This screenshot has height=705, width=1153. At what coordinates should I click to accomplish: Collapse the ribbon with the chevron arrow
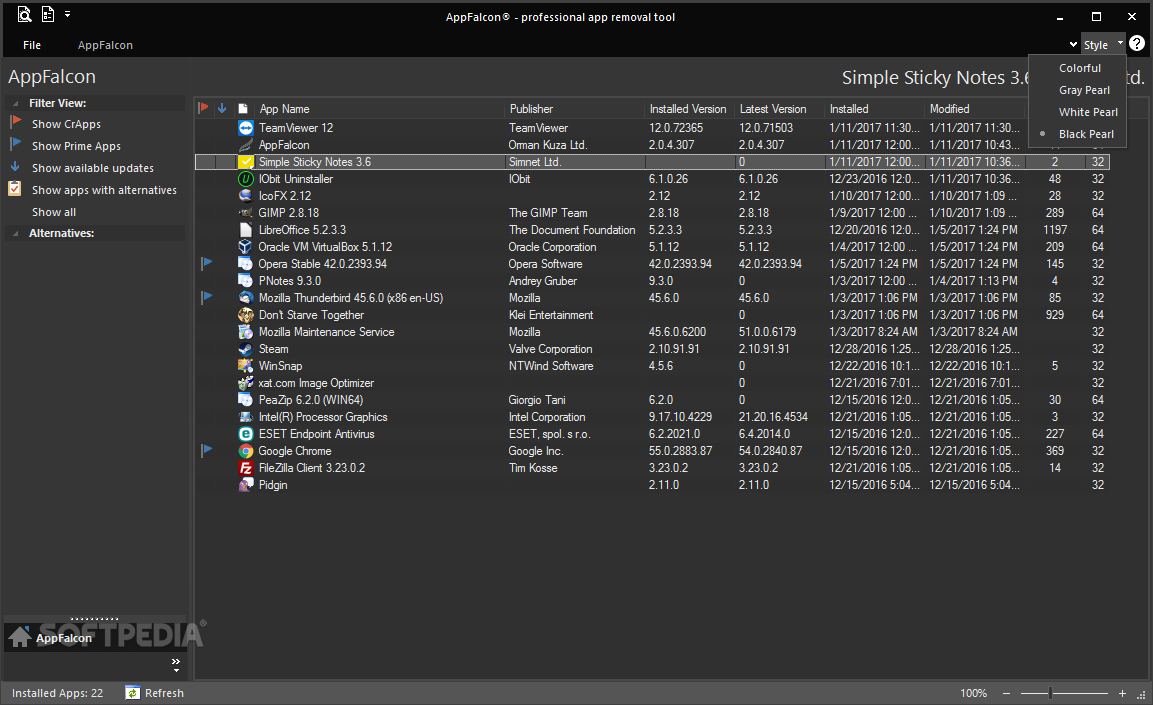(x=1073, y=45)
